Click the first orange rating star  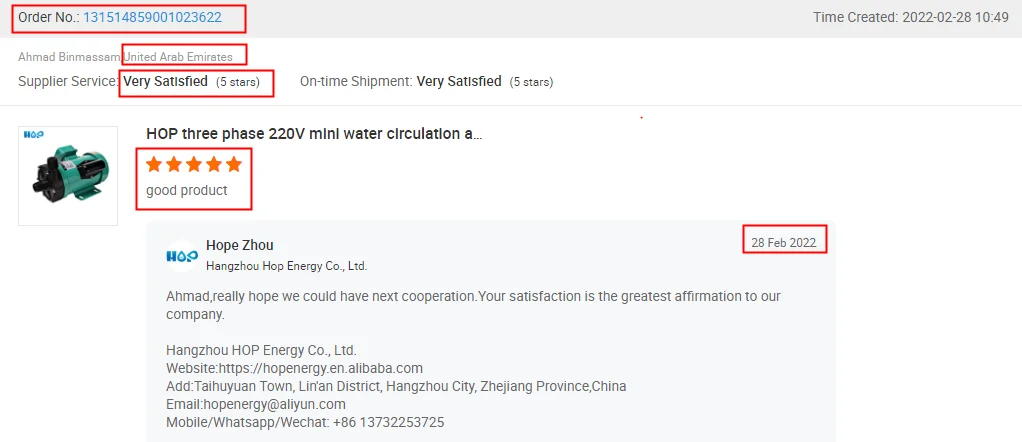tap(154, 164)
